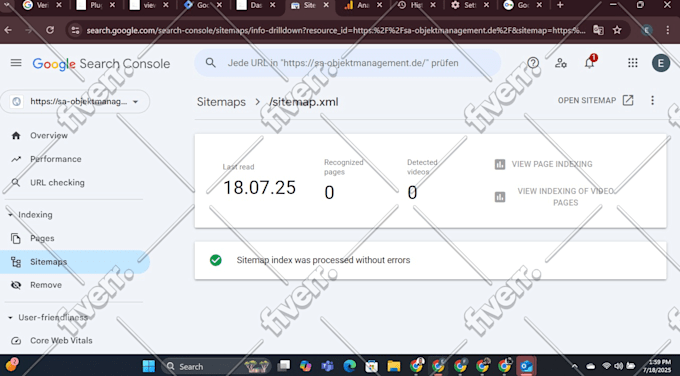Click the URL checking magnifier icon
The image size is (680, 376).
pyautogui.click(x=16, y=183)
